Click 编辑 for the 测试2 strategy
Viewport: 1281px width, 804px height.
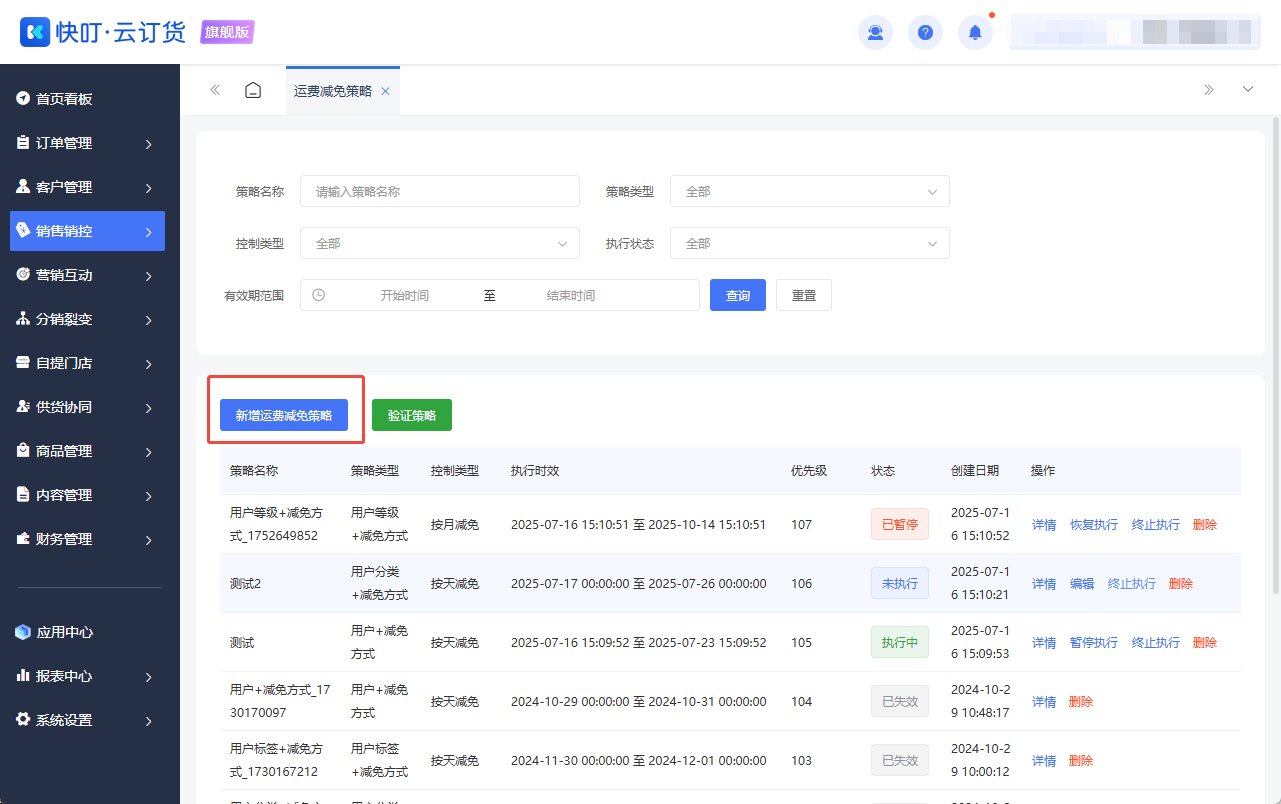tap(1082, 583)
